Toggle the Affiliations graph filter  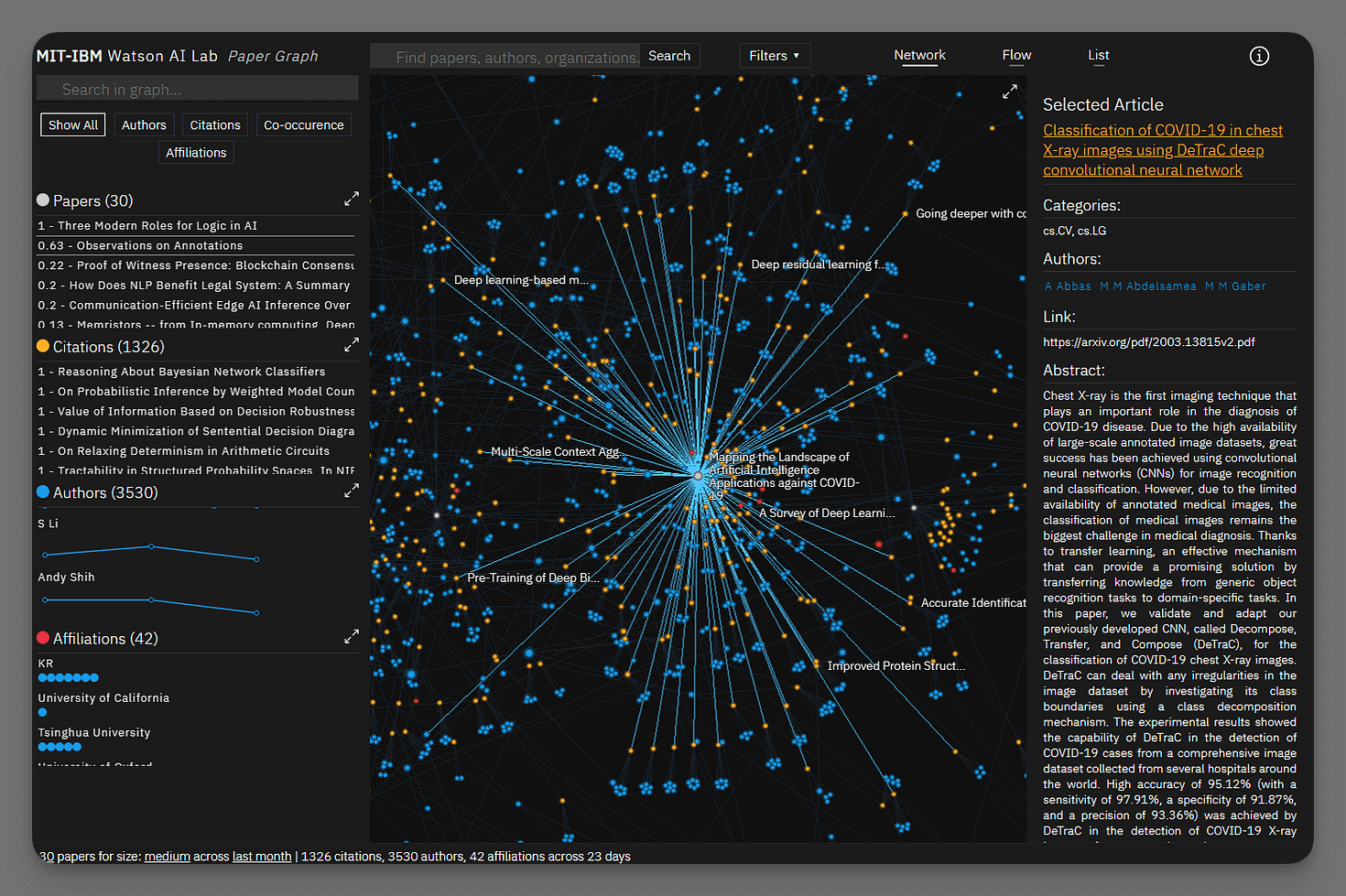[x=196, y=153]
